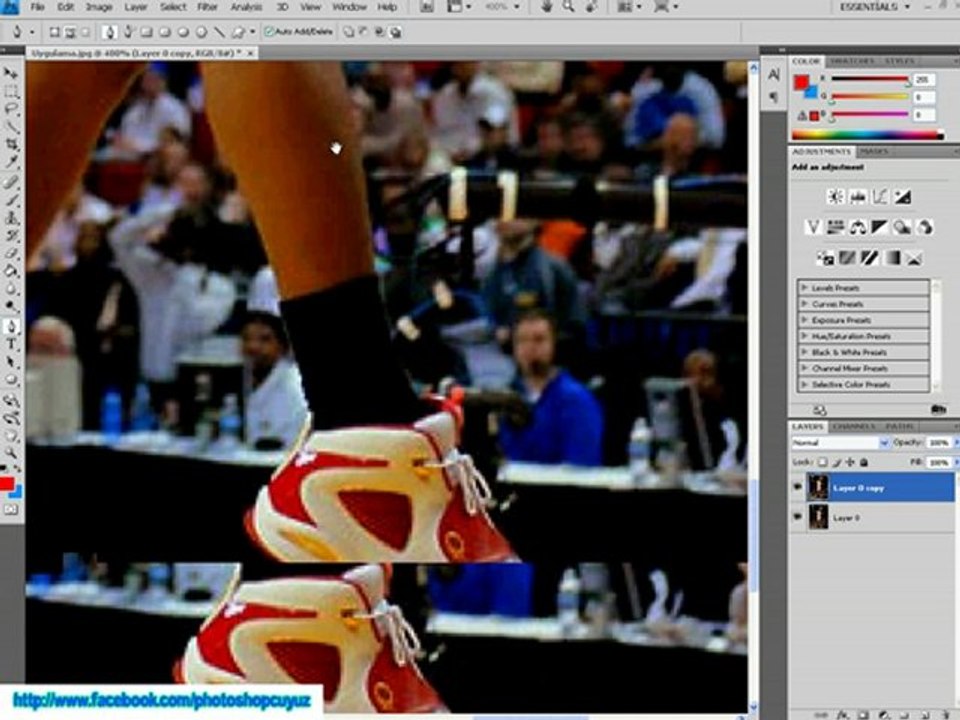Viewport: 960px width, 720px height.
Task: Add a Vibrance adjustment layer
Action: click(x=813, y=228)
